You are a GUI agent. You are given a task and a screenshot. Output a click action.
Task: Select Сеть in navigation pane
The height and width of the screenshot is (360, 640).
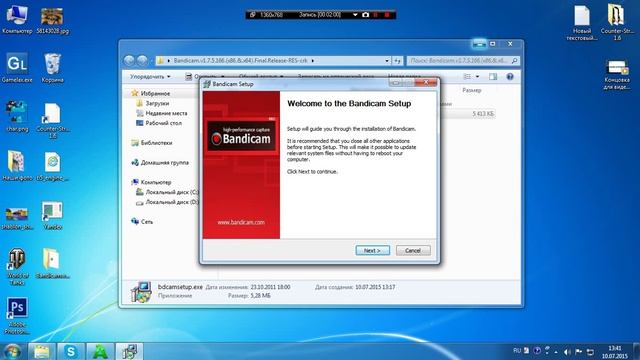147,222
